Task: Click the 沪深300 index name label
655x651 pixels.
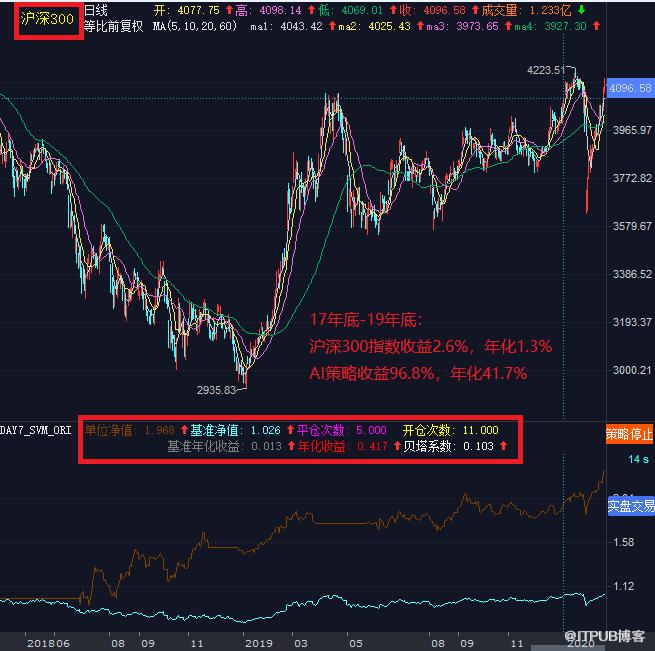Action: click(47, 19)
